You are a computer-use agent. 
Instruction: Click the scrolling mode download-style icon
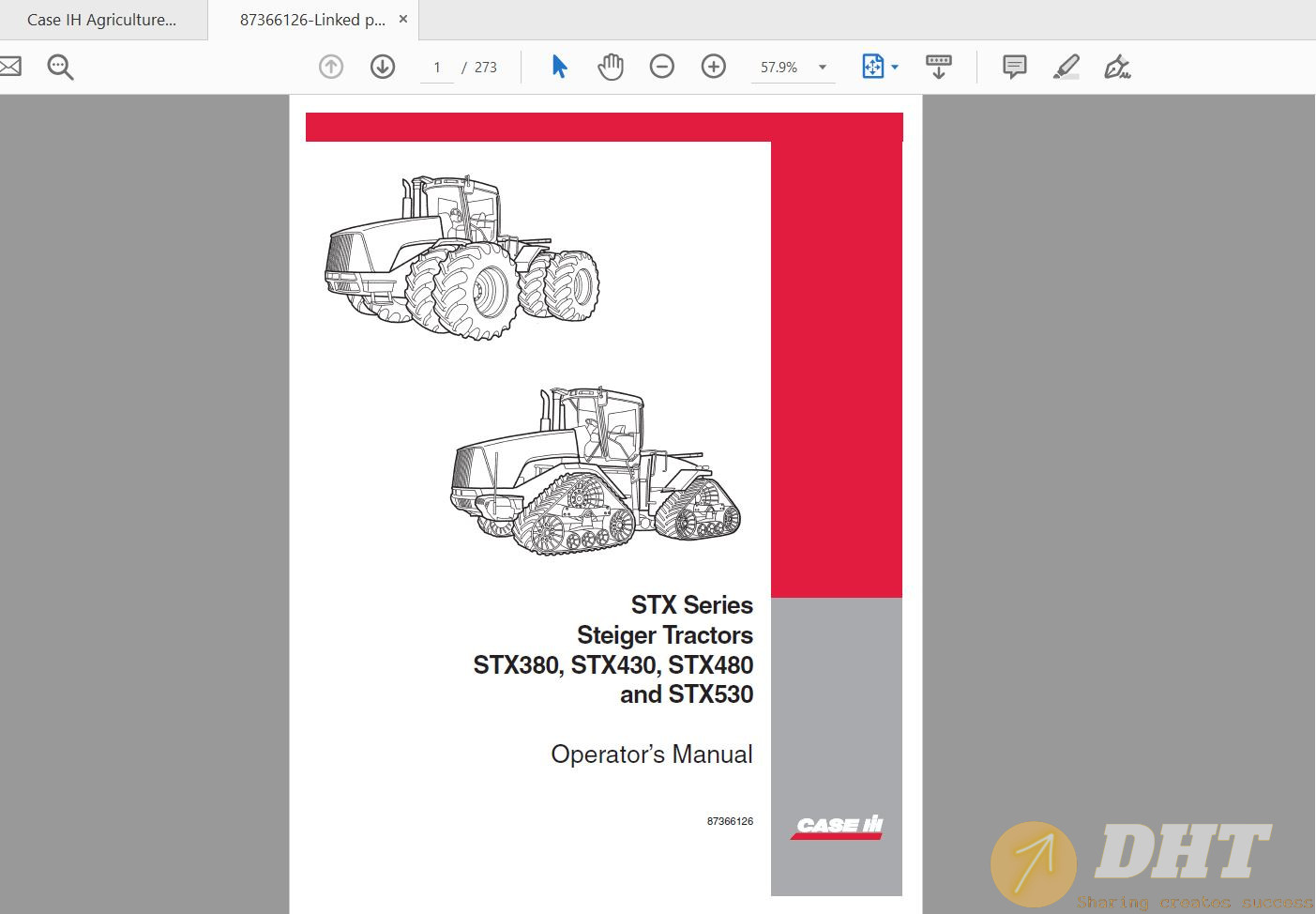pos(938,67)
